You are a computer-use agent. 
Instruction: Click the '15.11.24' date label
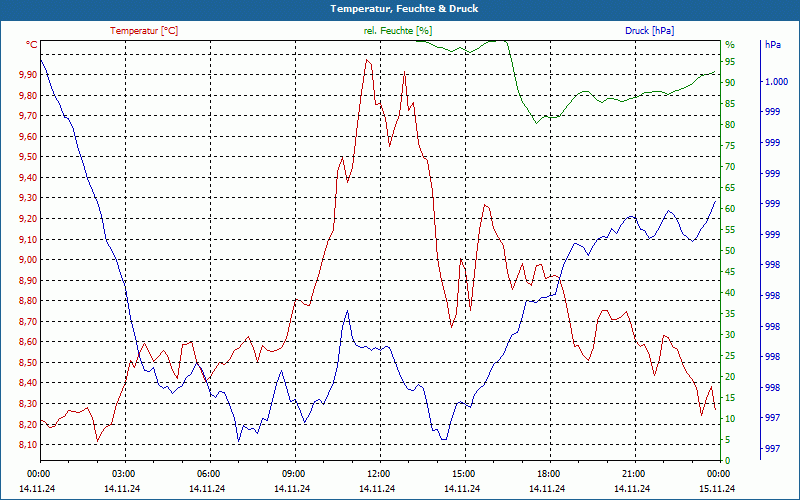click(717, 489)
